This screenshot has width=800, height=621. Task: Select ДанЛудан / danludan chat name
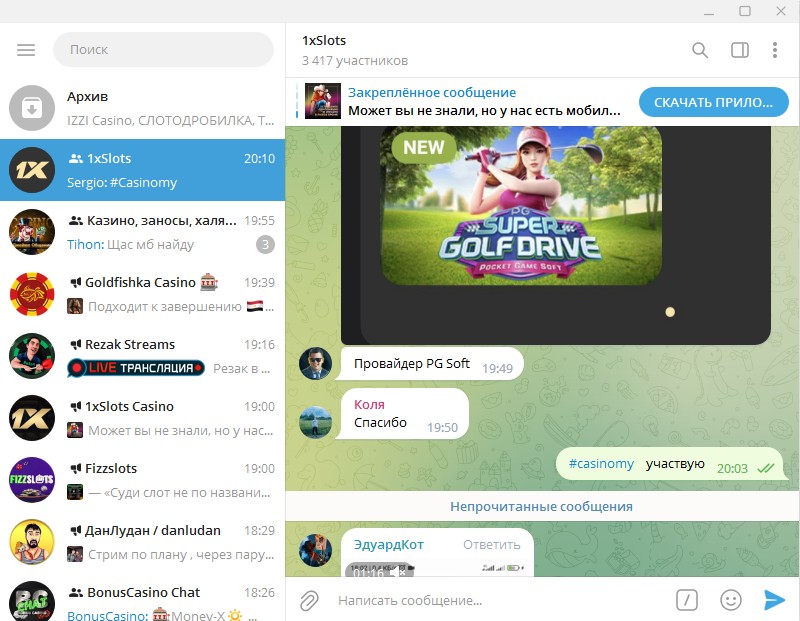[153, 531]
